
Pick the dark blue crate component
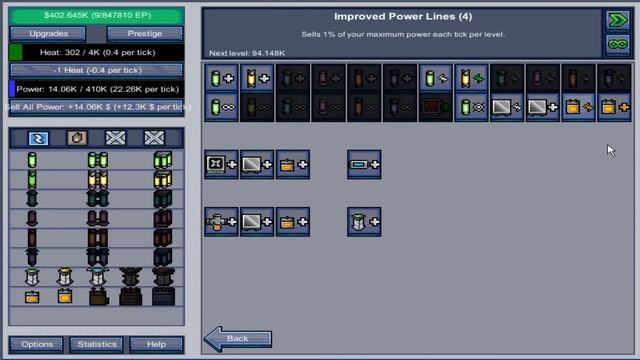[163, 296]
